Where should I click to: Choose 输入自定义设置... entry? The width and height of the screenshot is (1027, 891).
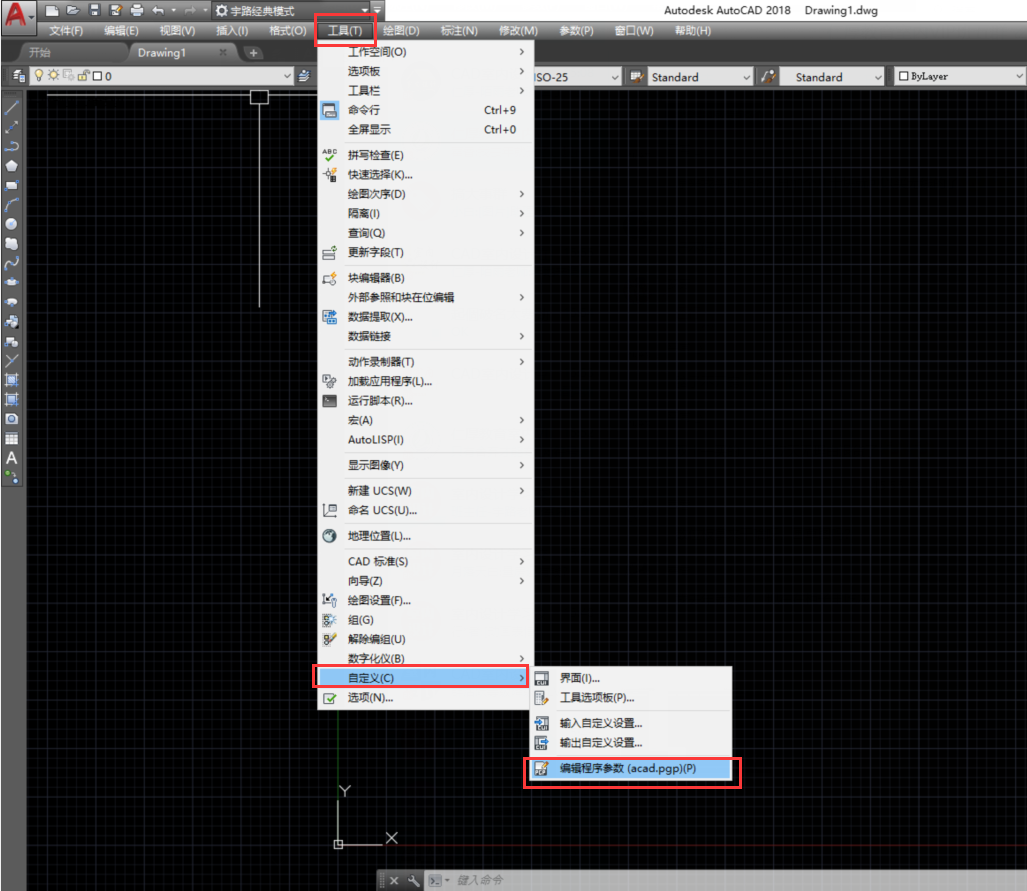631,723
